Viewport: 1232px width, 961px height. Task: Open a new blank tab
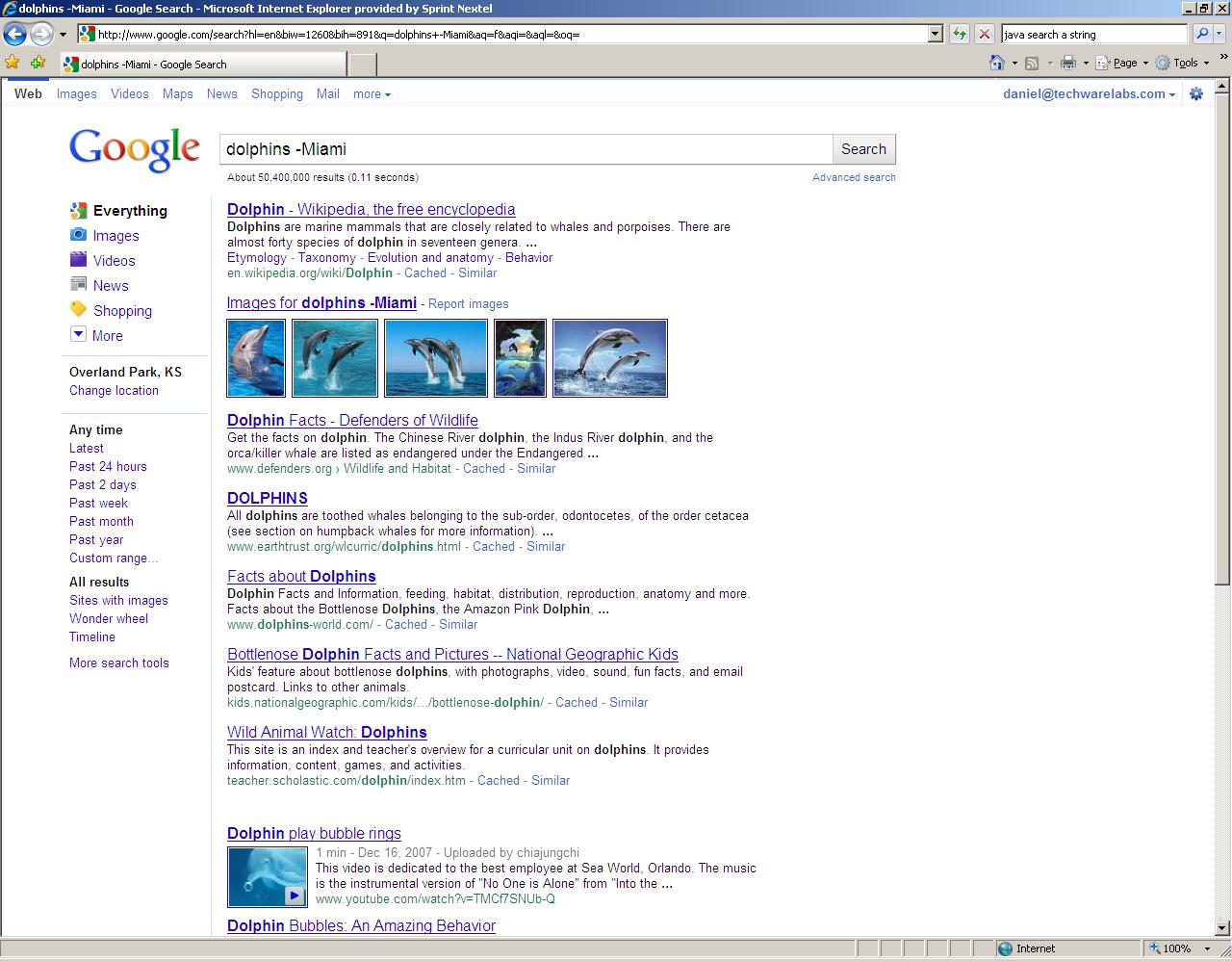tap(362, 65)
